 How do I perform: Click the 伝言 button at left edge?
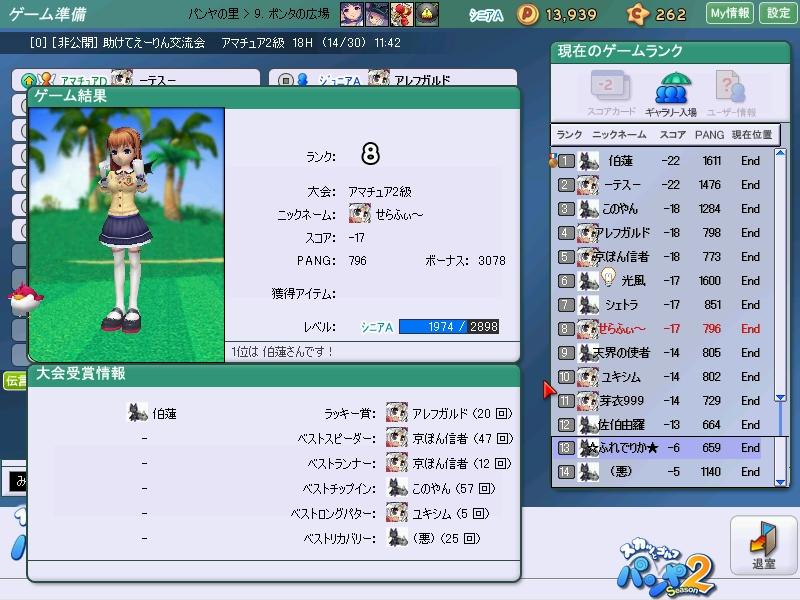coord(15,381)
